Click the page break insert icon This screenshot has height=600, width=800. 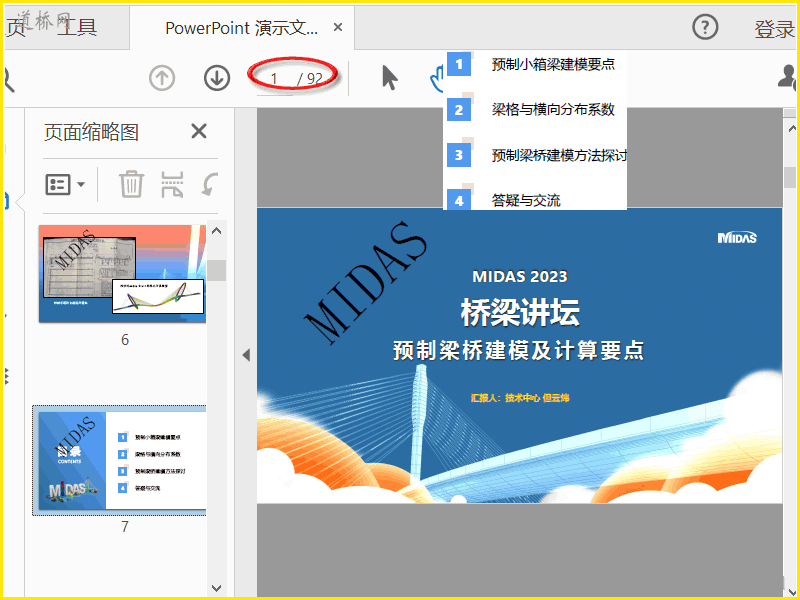tap(172, 184)
